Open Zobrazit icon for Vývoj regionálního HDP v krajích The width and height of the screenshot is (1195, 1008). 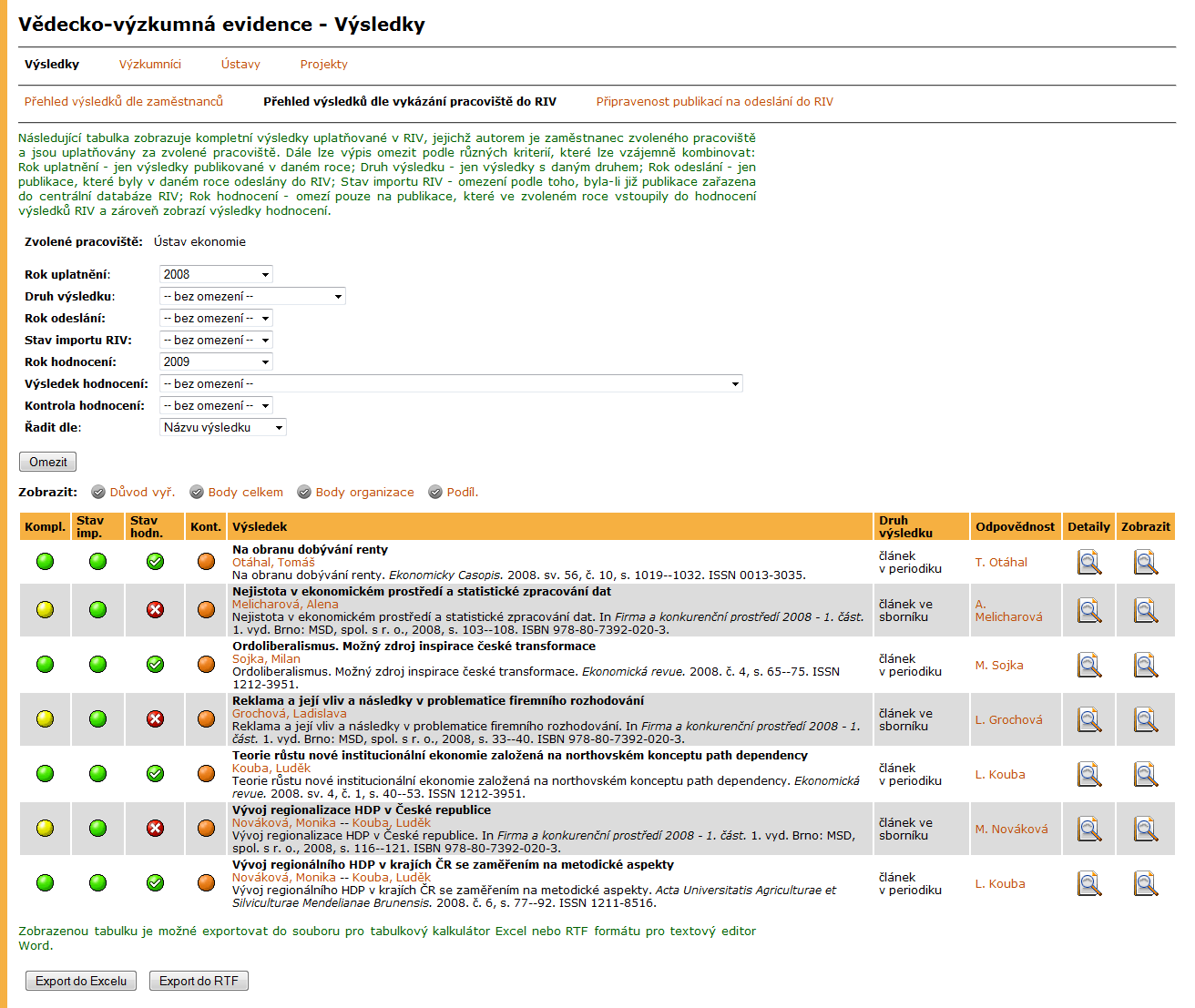pos(1146,883)
